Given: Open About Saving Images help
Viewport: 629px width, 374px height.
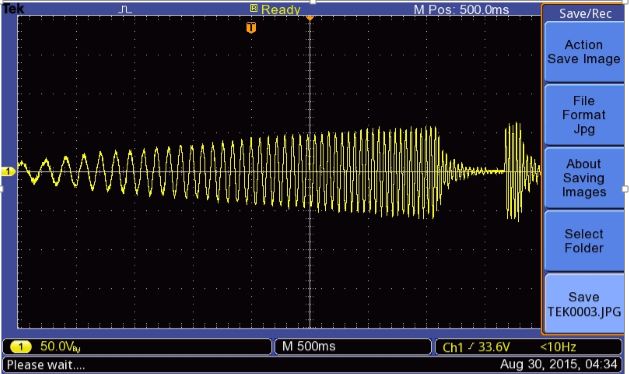Looking at the screenshot, I should [x=584, y=178].
